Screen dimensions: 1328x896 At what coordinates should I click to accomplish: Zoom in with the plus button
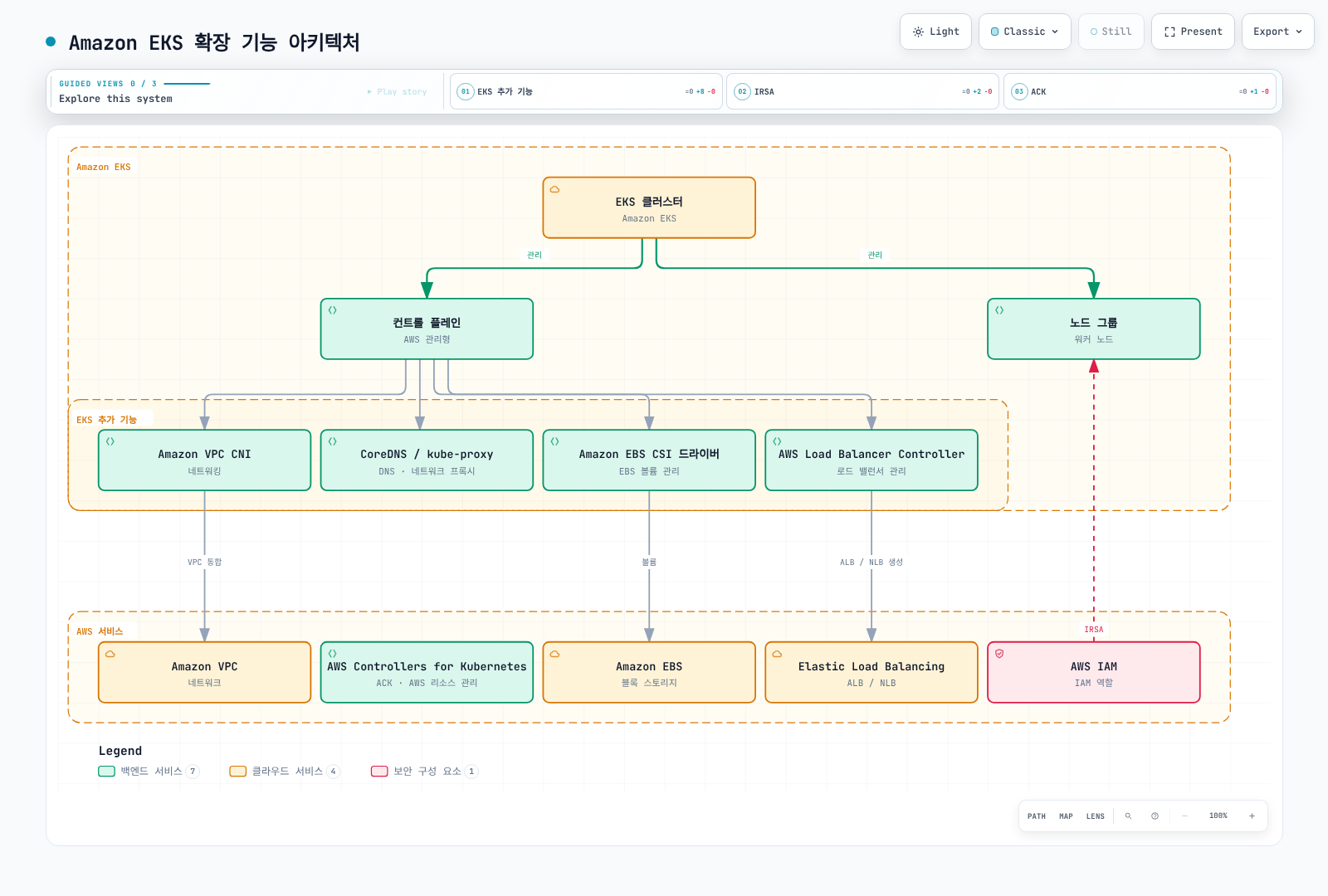[1252, 816]
